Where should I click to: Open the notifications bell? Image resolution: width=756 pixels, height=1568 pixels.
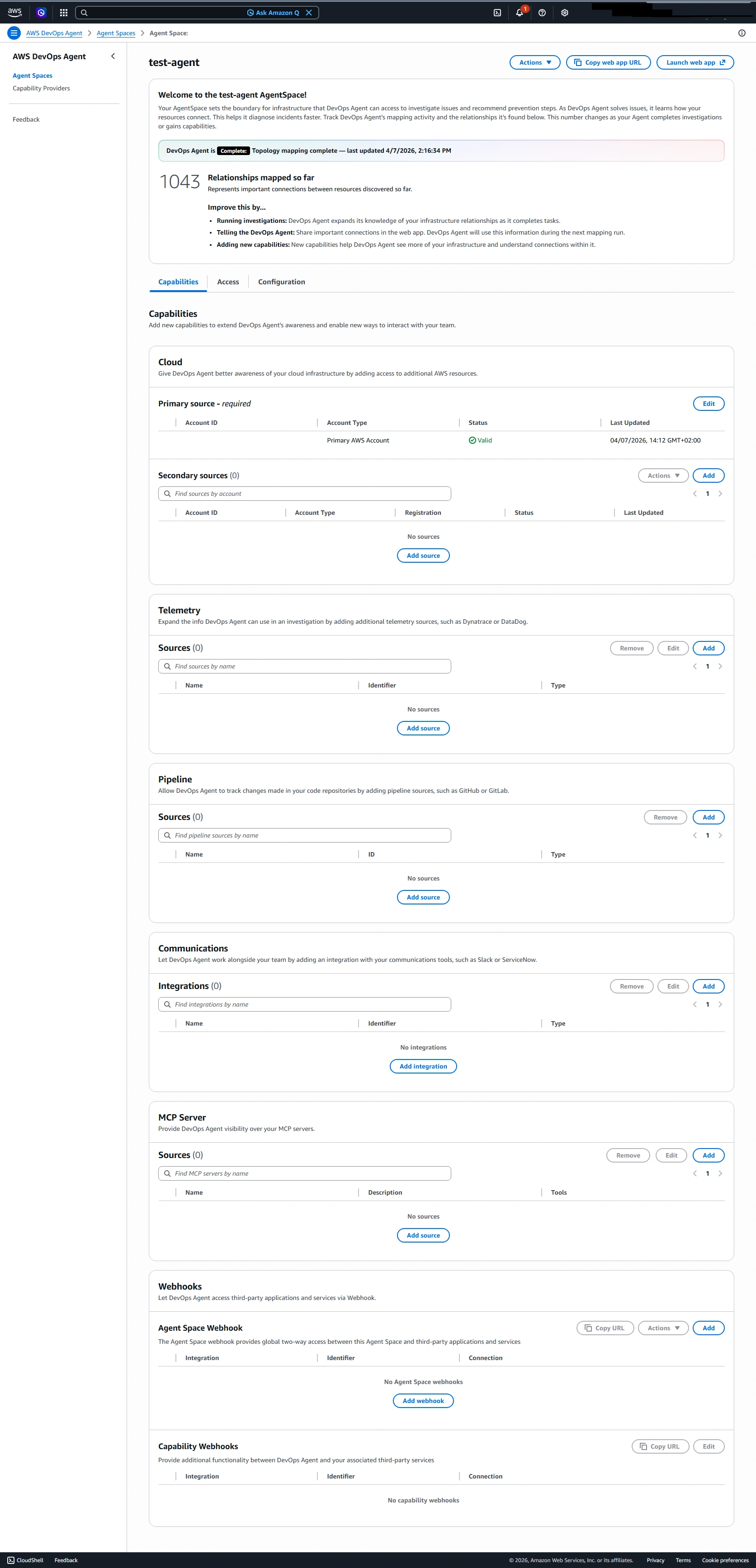click(x=519, y=13)
